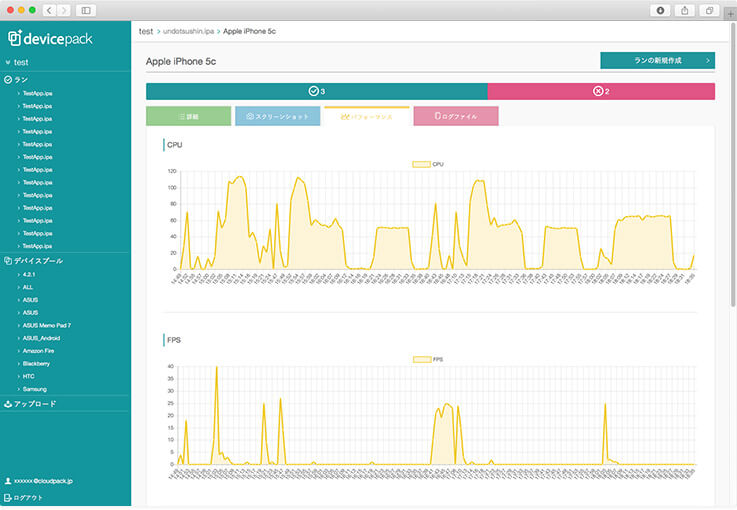Collapse the test project in sidebar

coord(8,62)
